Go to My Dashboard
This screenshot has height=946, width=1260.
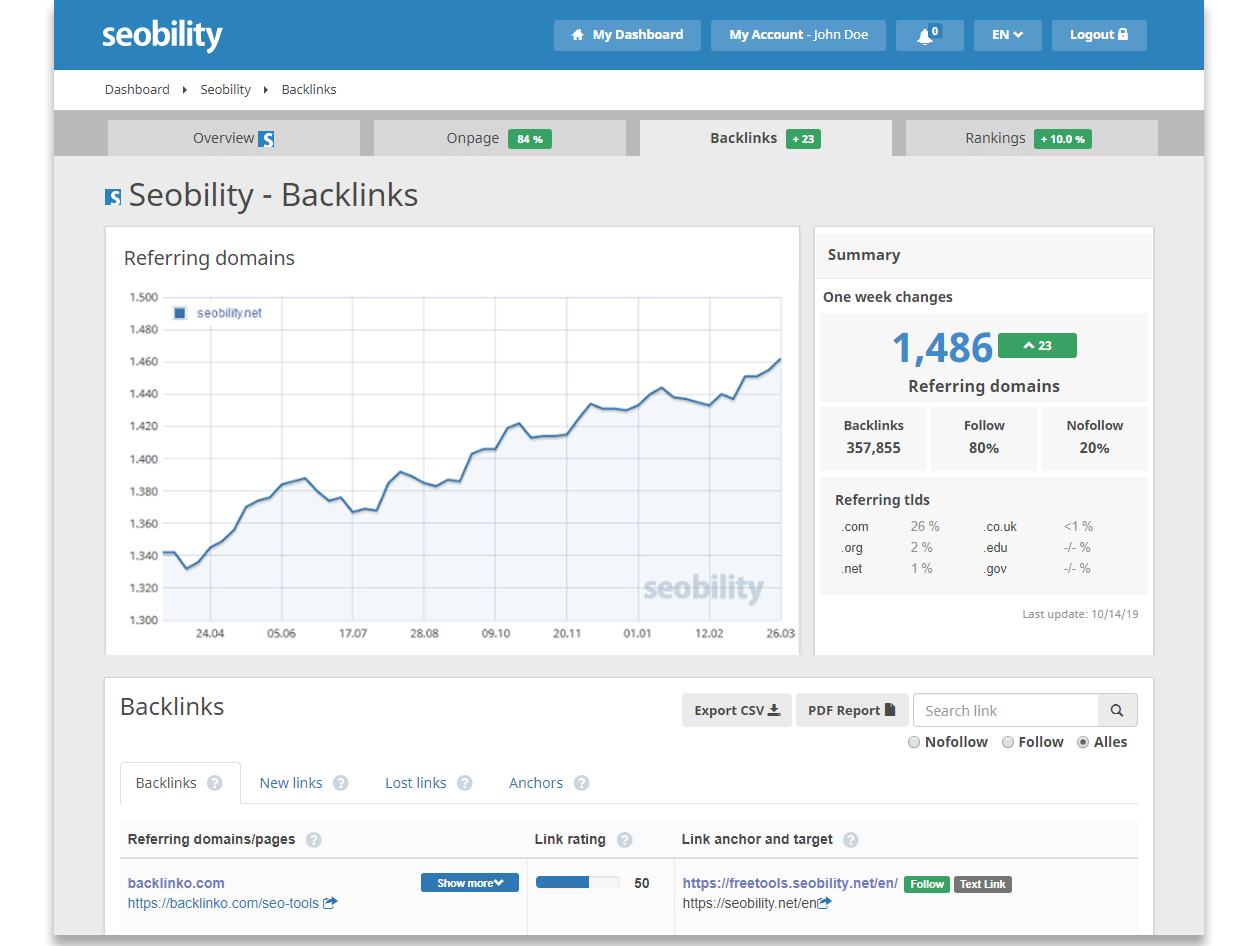(x=627, y=35)
